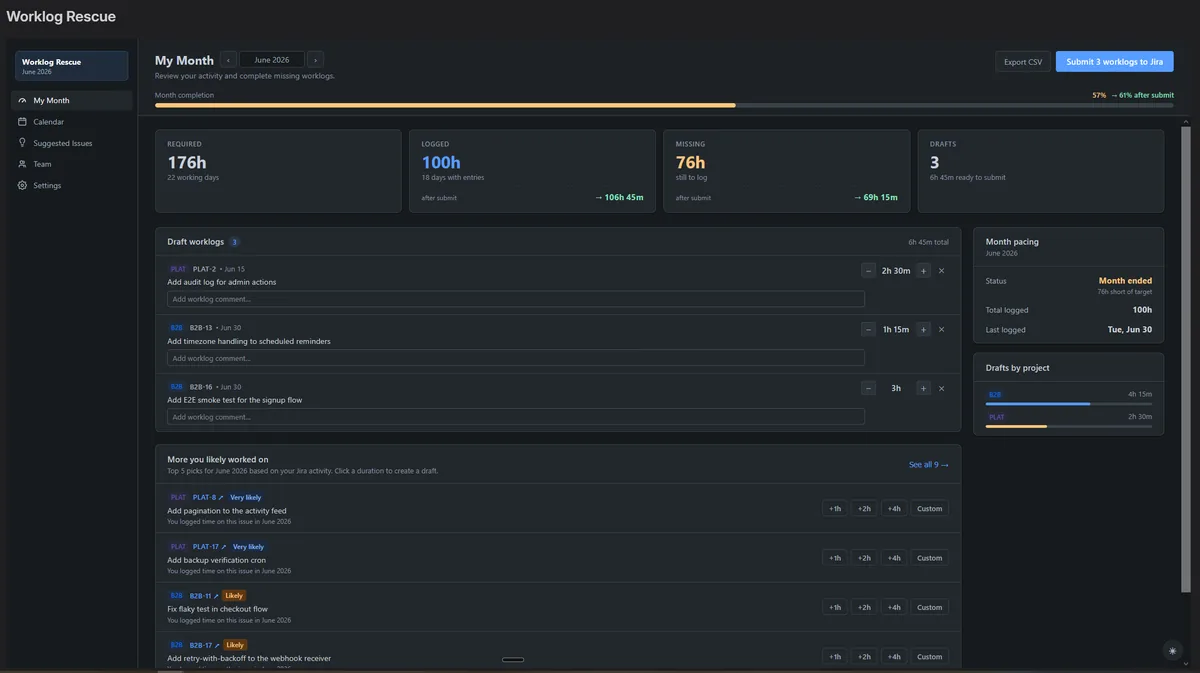Open the Settings gear icon

click(x=23, y=185)
